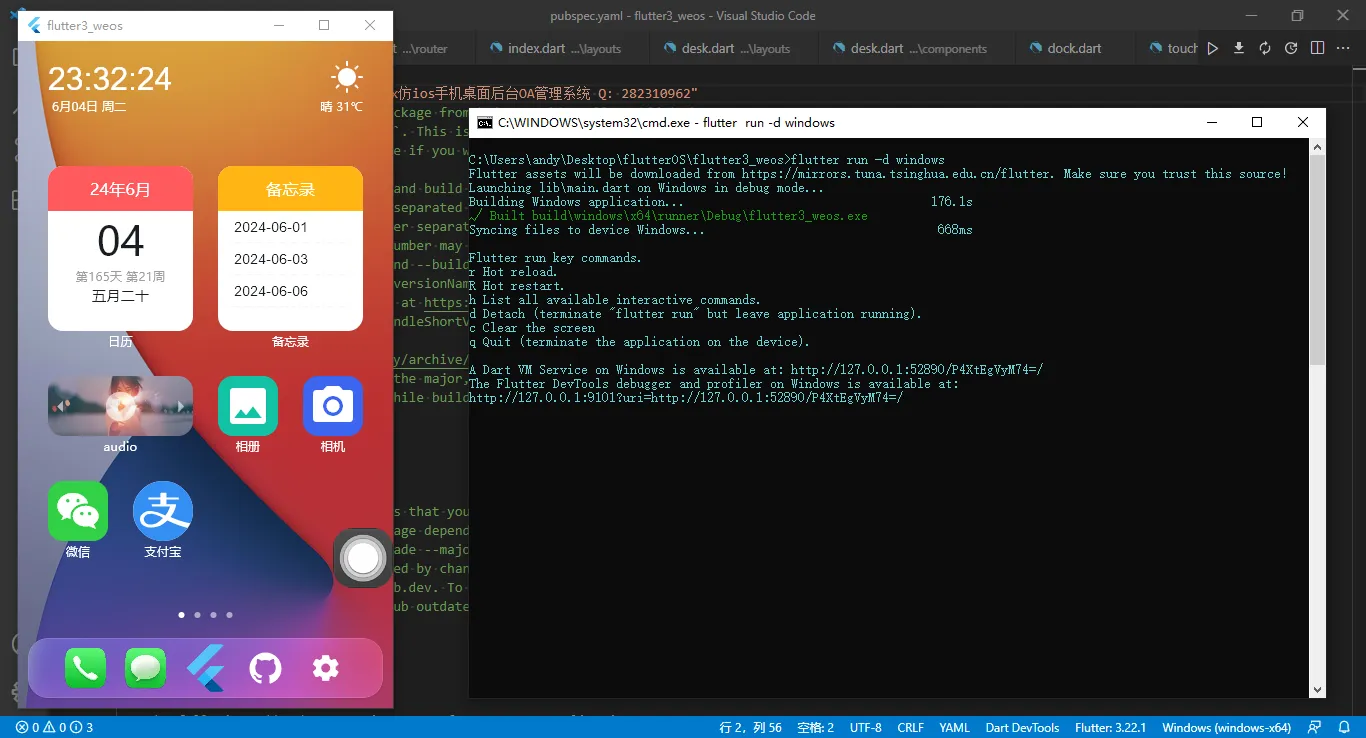The image size is (1366, 738).
Task: Open errors and warnings status item
Action: pyautogui.click(x=54, y=727)
